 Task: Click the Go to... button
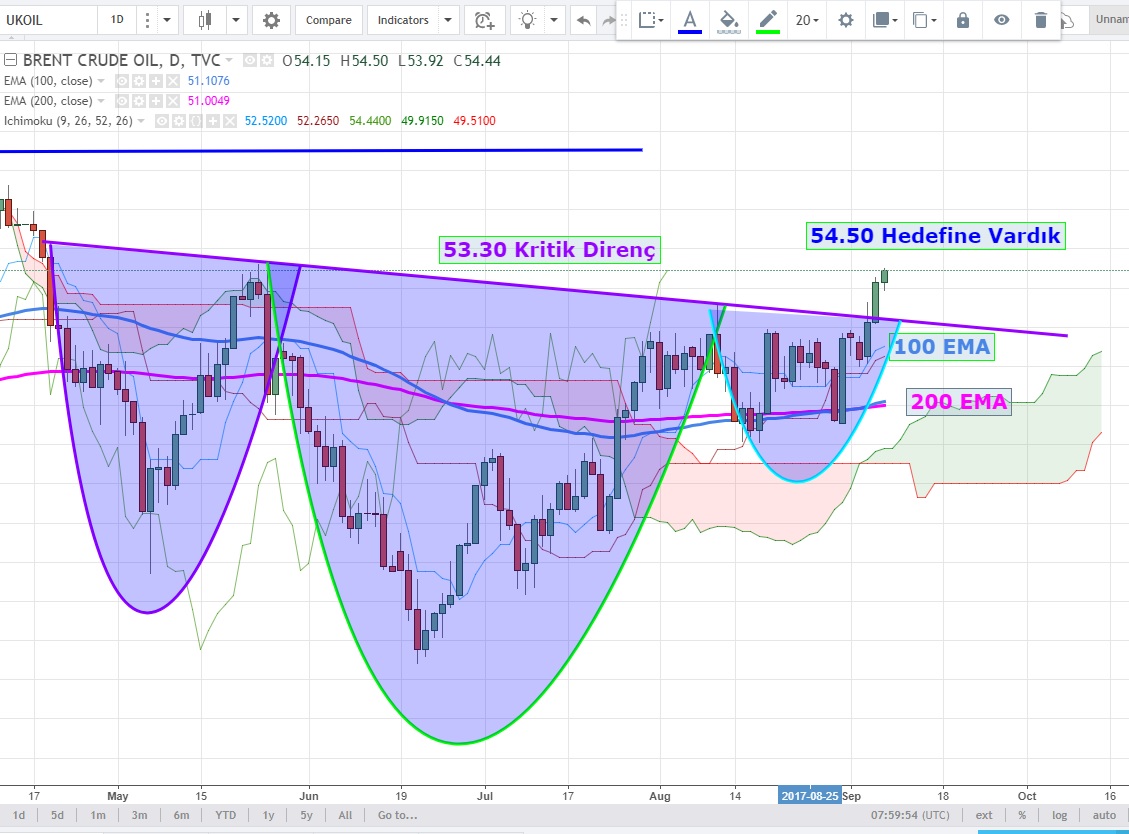pos(397,816)
